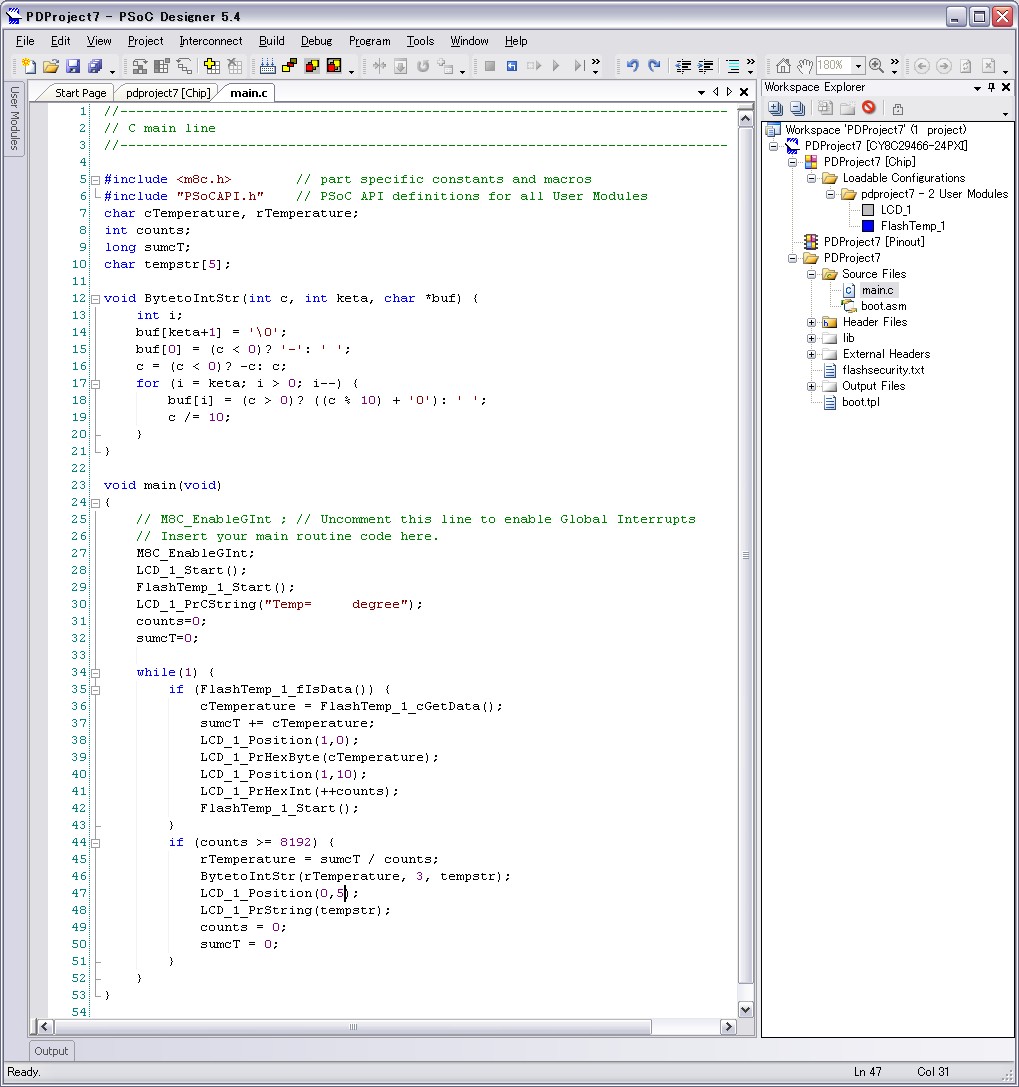Open the Output panel at the bottom

coord(51,1051)
